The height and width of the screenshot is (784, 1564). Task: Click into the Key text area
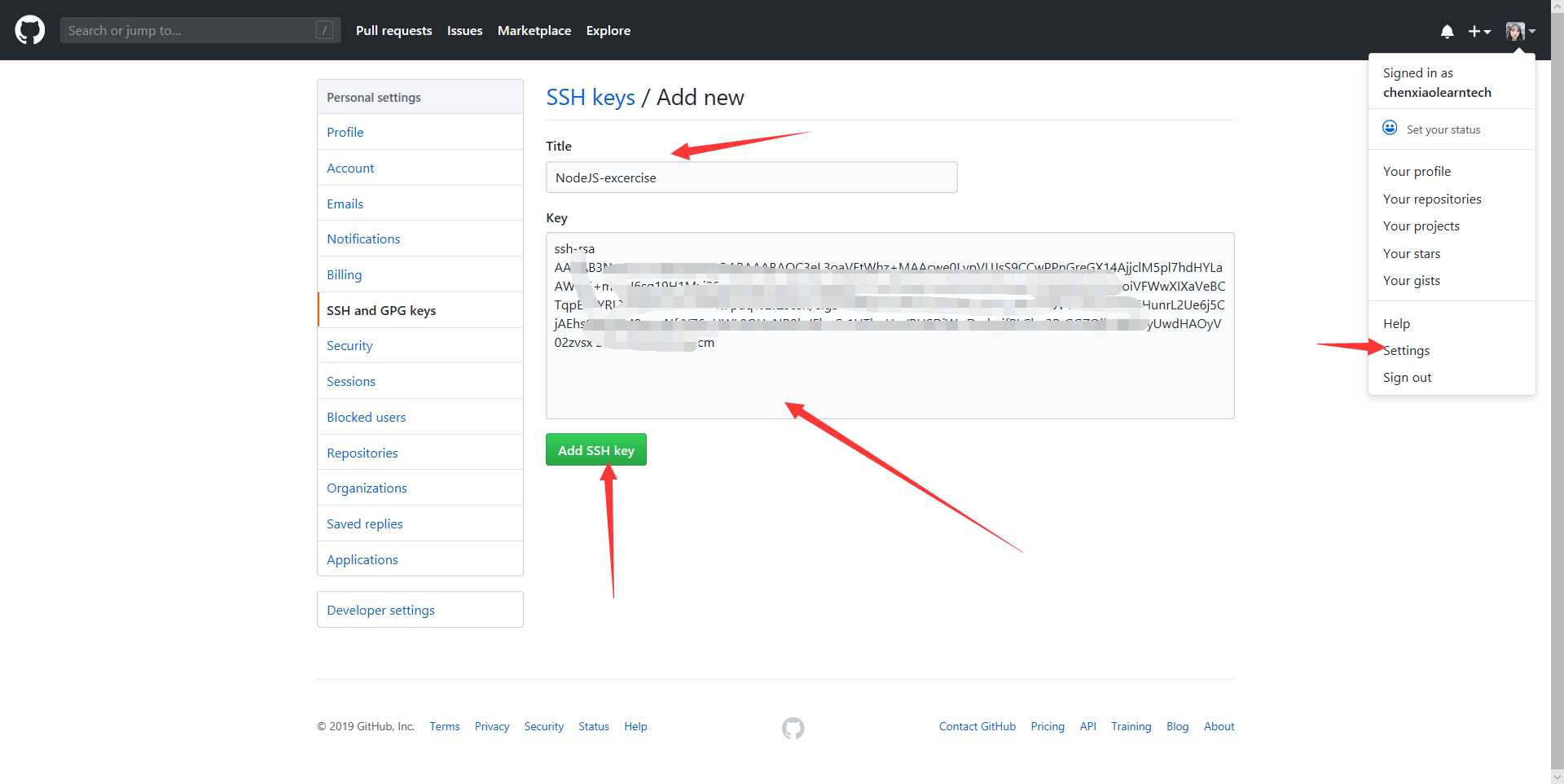pyautogui.click(x=890, y=326)
